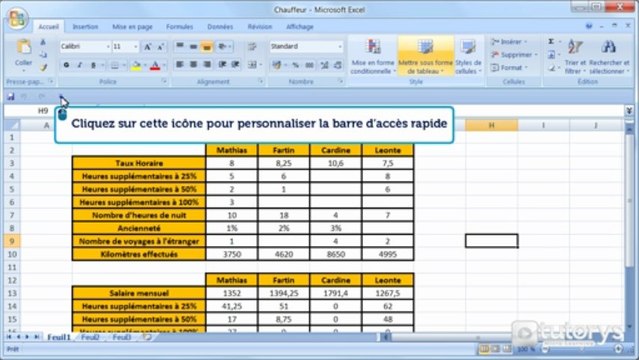
Task: Open Rechercher et sélectionner dropdown
Action: 609,56
